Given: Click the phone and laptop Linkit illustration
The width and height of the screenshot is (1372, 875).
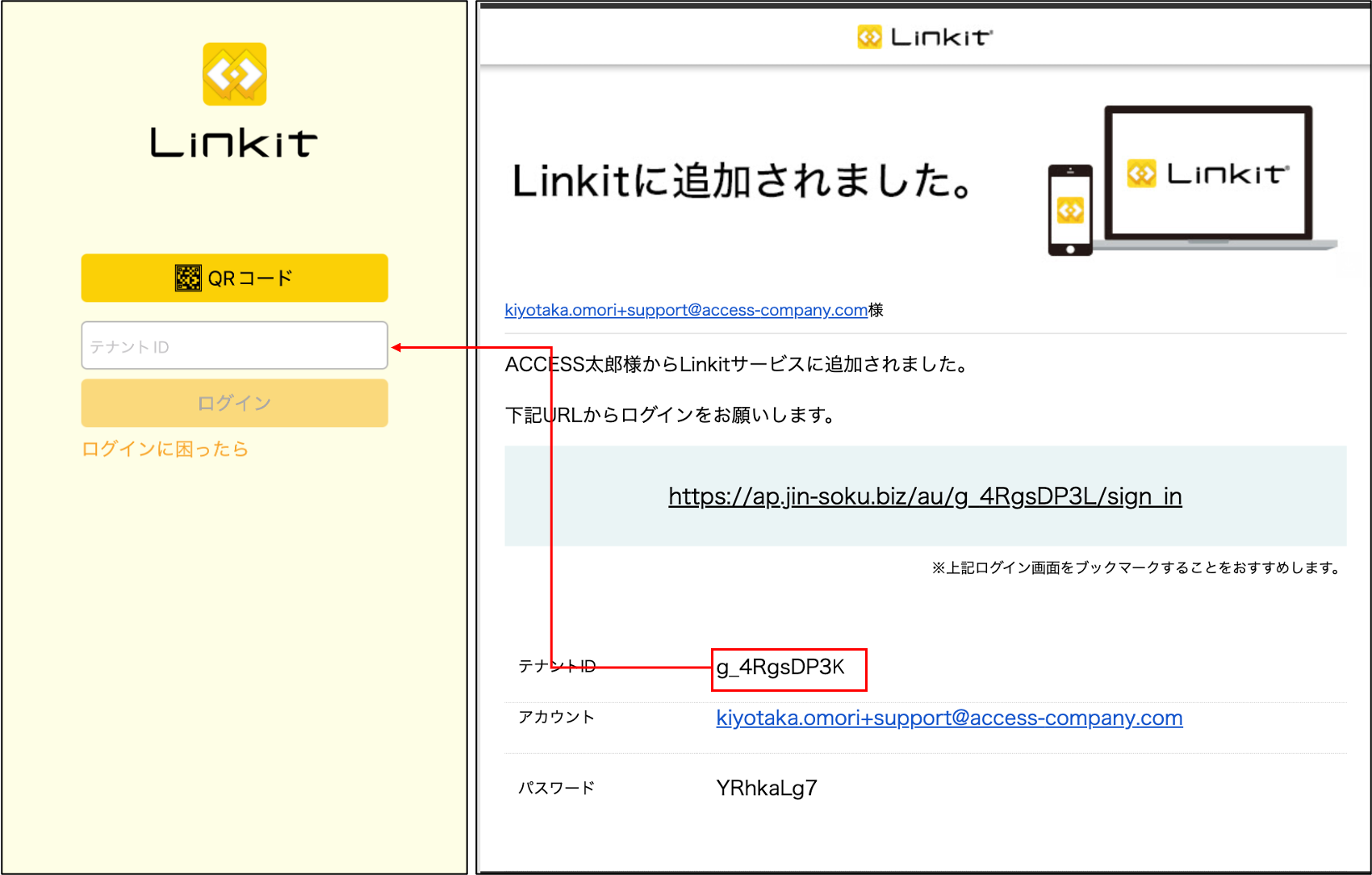Looking at the screenshot, I should (x=1192, y=180).
